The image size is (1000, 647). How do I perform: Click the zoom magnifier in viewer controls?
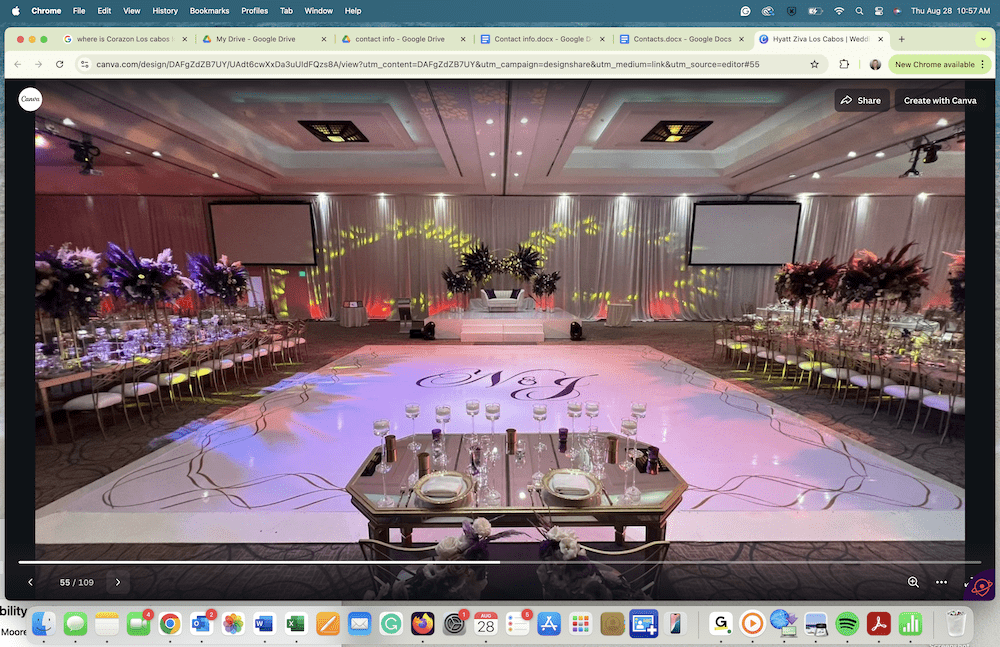click(913, 582)
